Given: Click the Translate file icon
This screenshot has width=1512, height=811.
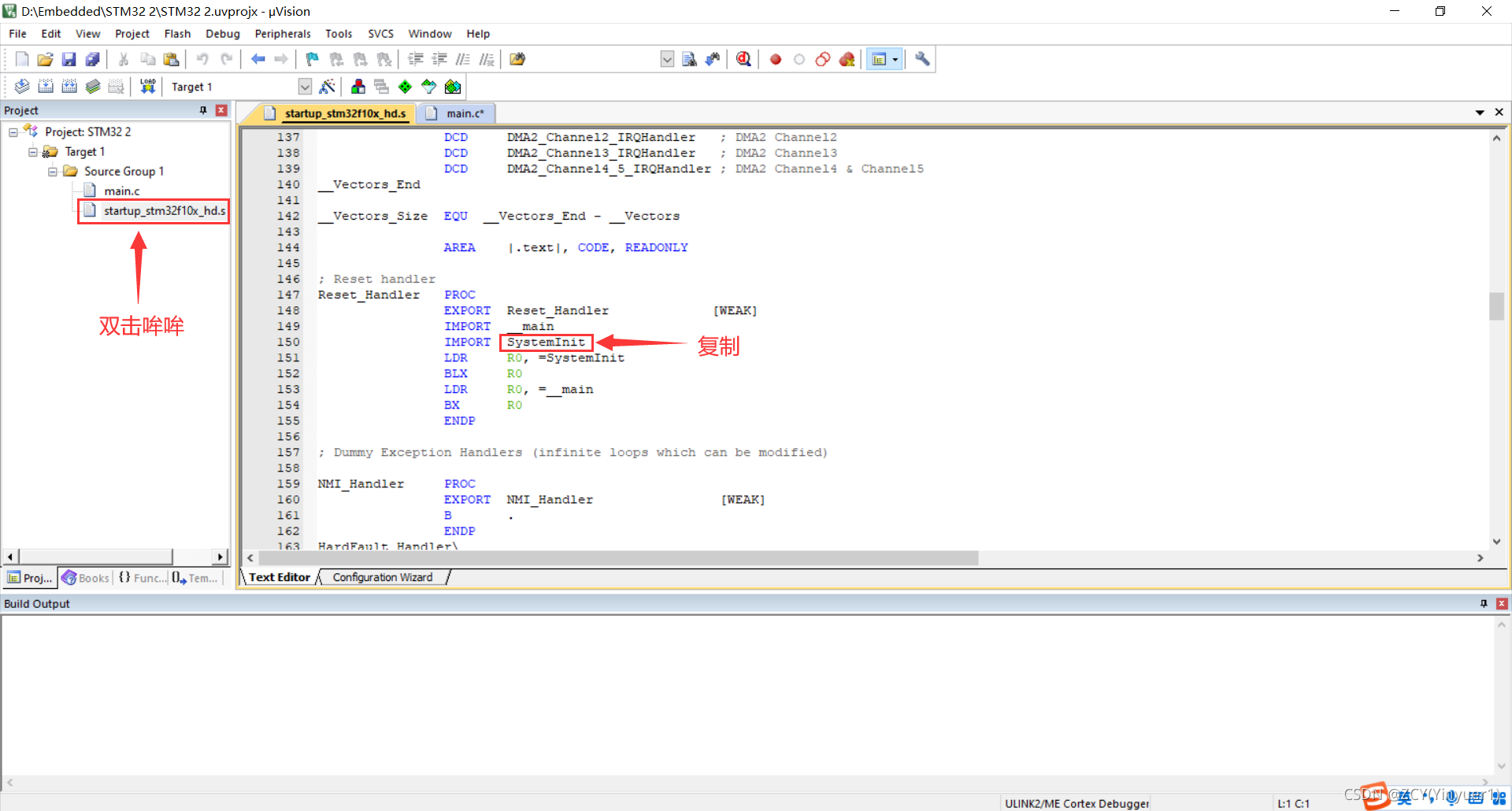Looking at the screenshot, I should 22,87.
